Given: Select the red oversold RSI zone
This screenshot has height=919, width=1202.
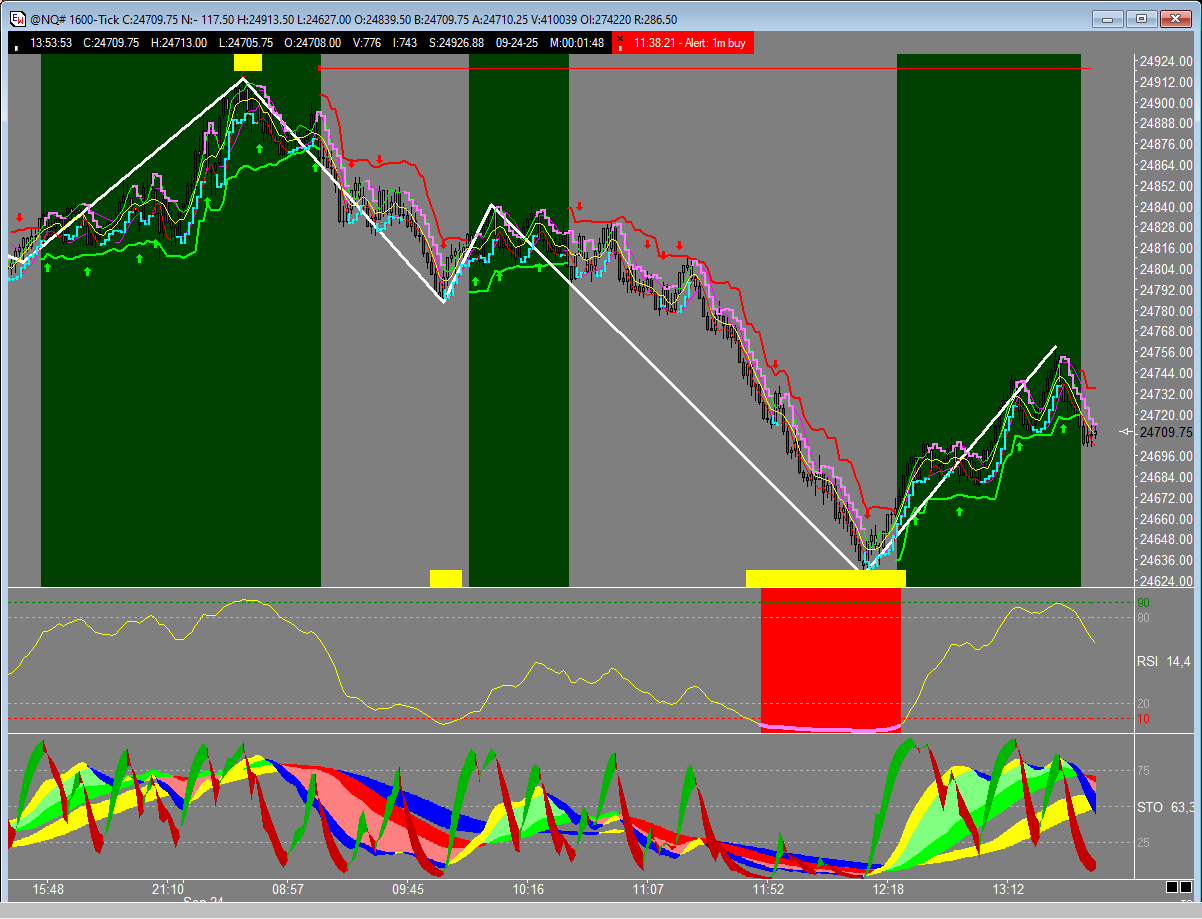Looking at the screenshot, I should click(x=830, y=660).
